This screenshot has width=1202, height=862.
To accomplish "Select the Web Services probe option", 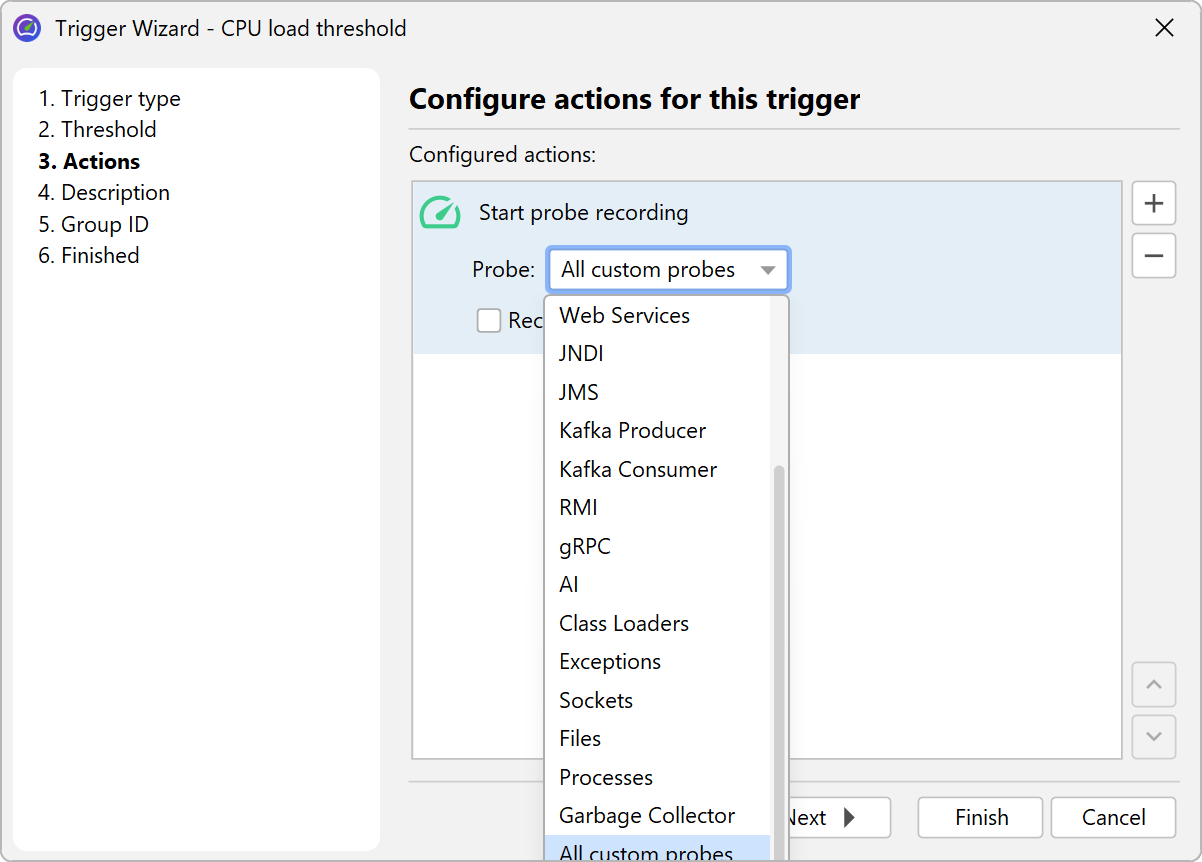I will (x=624, y=316).
